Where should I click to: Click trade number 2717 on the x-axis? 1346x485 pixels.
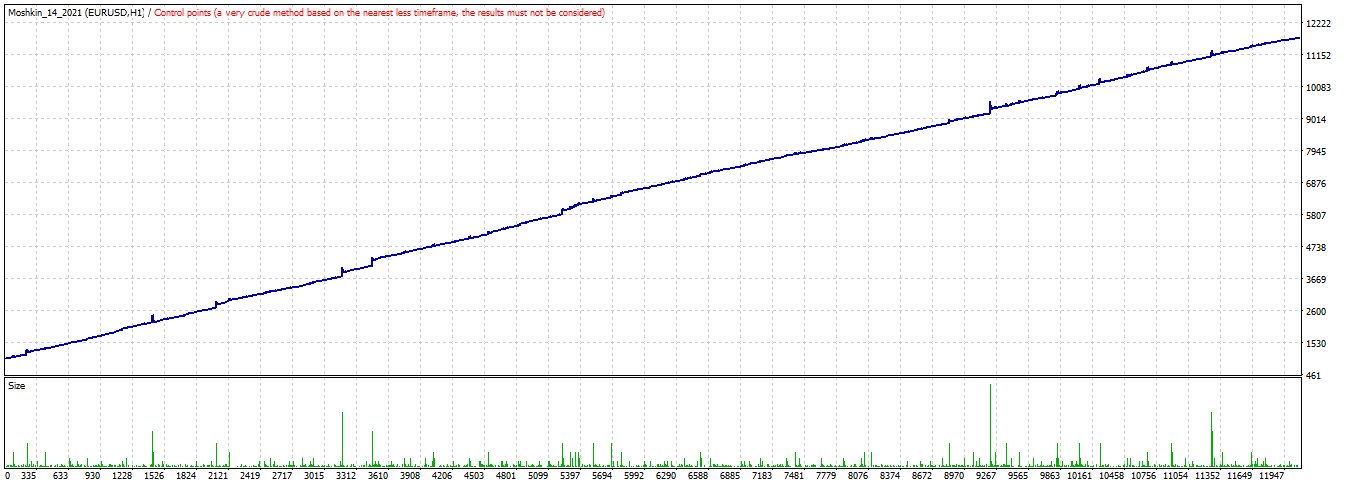click(282, 477)
